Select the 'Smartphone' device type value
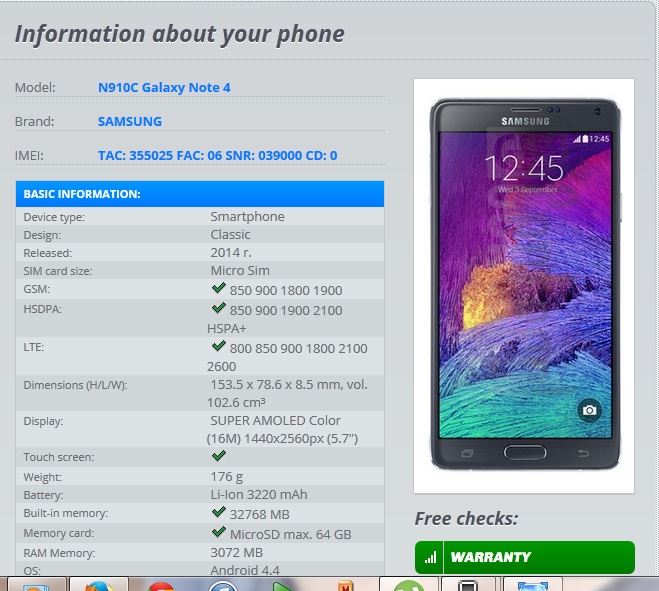Image resolution: width=659 pixels, height=591 pixels. (248, 216)
